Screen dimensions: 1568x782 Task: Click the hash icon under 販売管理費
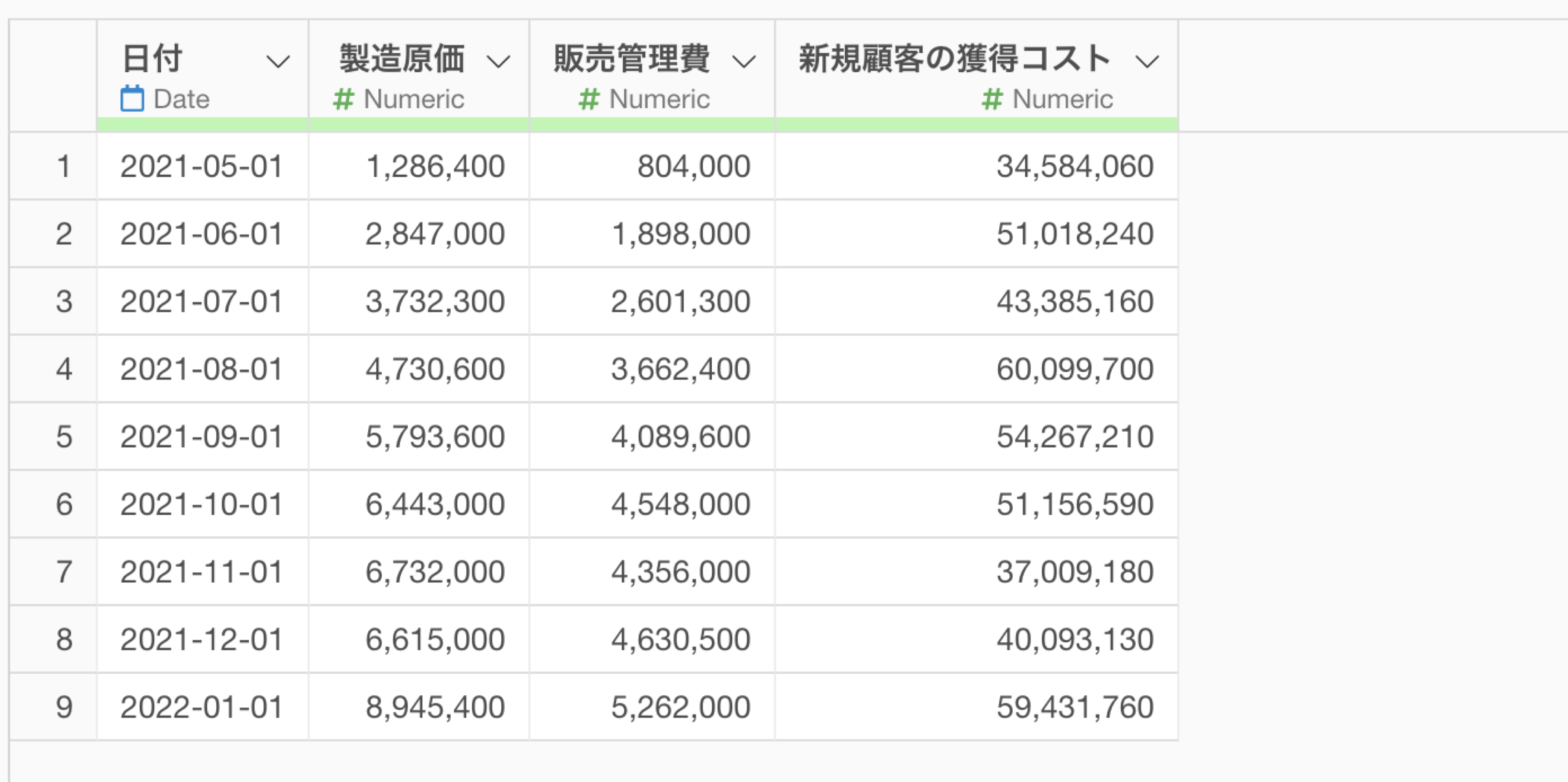589,99
